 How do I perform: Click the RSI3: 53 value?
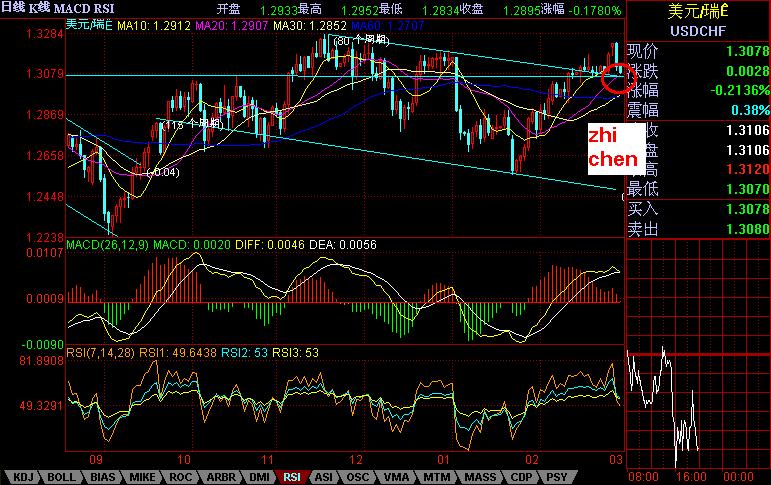click(296, 353)
